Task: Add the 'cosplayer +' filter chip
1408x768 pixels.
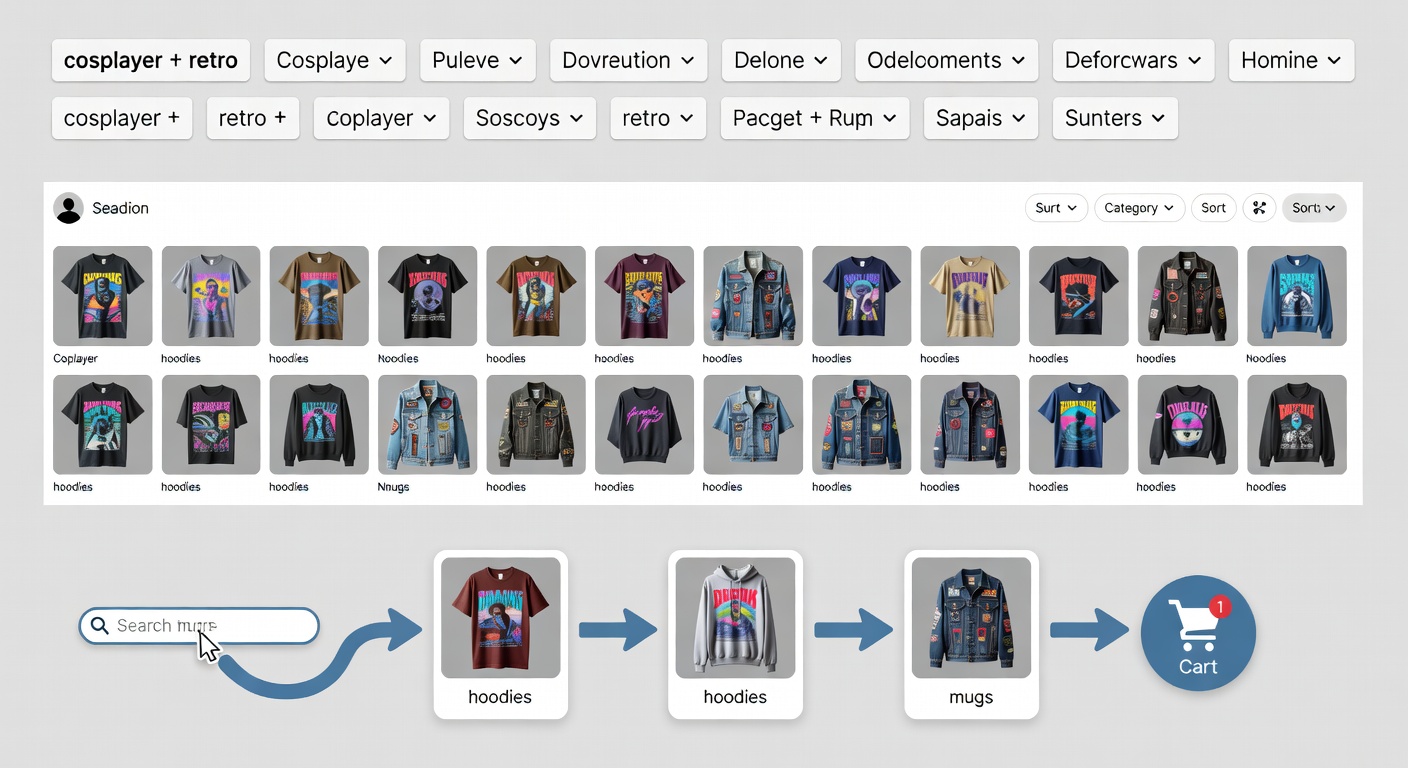Action: tap(122, 118)
